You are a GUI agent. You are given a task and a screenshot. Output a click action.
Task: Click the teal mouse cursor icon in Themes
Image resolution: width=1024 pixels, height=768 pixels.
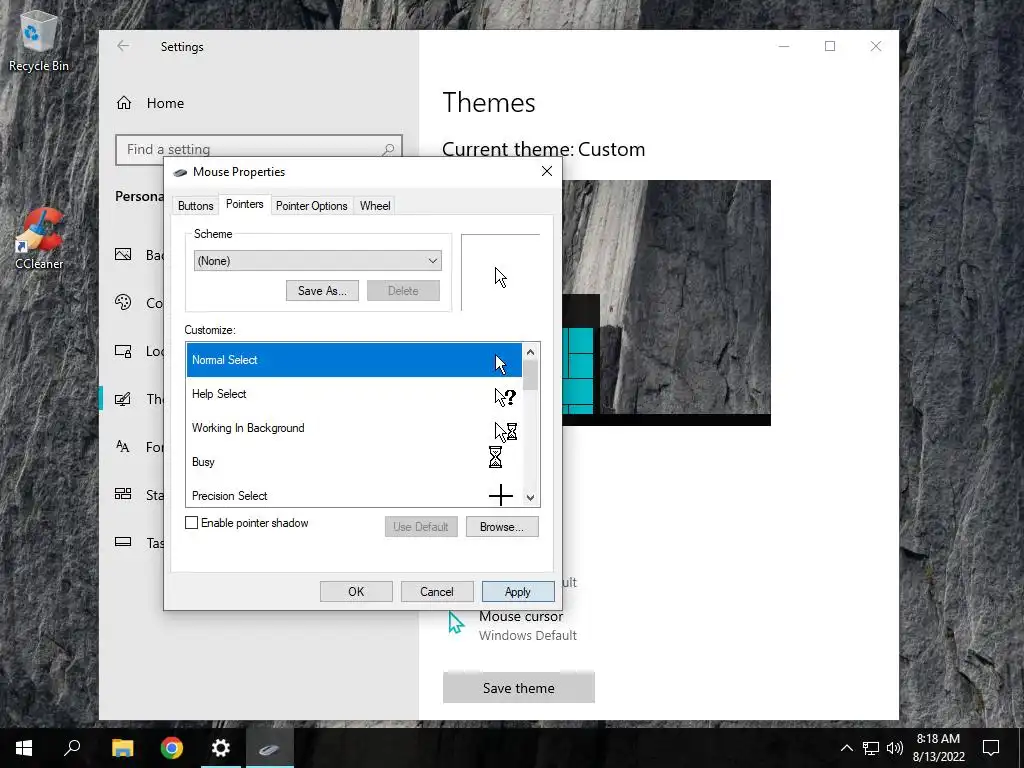(456, 622)
